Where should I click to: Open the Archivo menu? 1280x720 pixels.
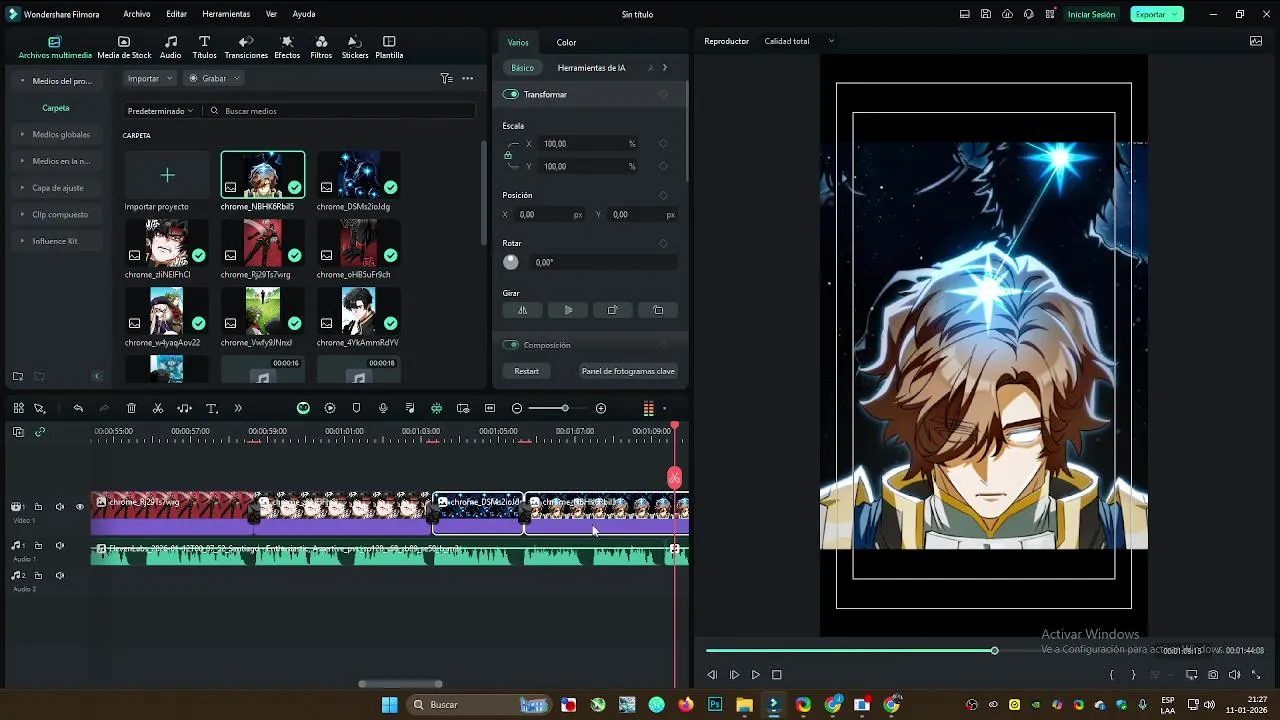point(137,14)
